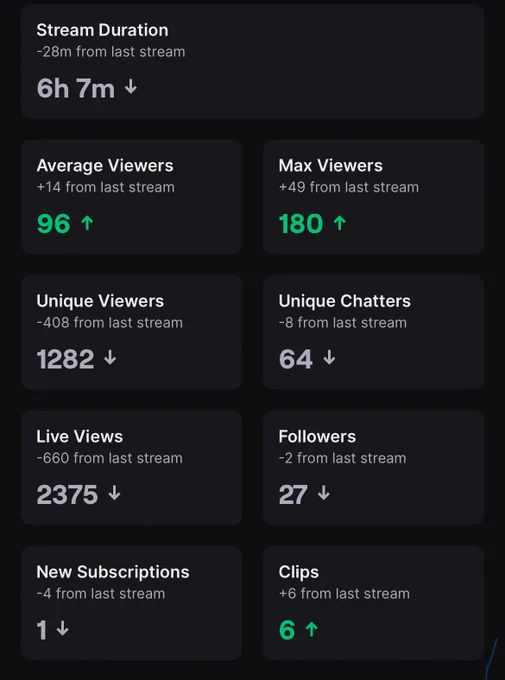This screenshot has height=680, width=505.
Task: Click the down arrow beside 2375
Action: (114, 494)
